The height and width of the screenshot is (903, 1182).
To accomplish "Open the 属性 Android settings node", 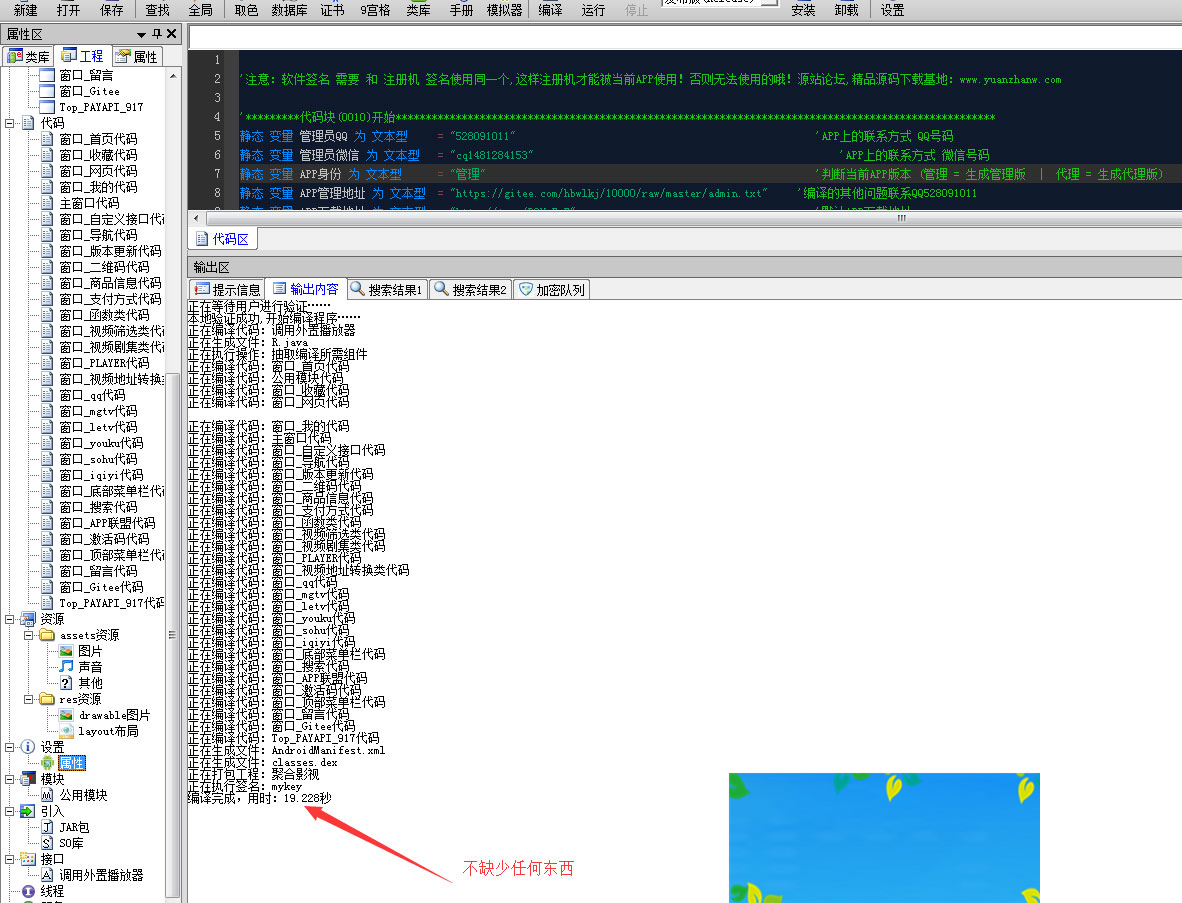I will tap(70, 763).
